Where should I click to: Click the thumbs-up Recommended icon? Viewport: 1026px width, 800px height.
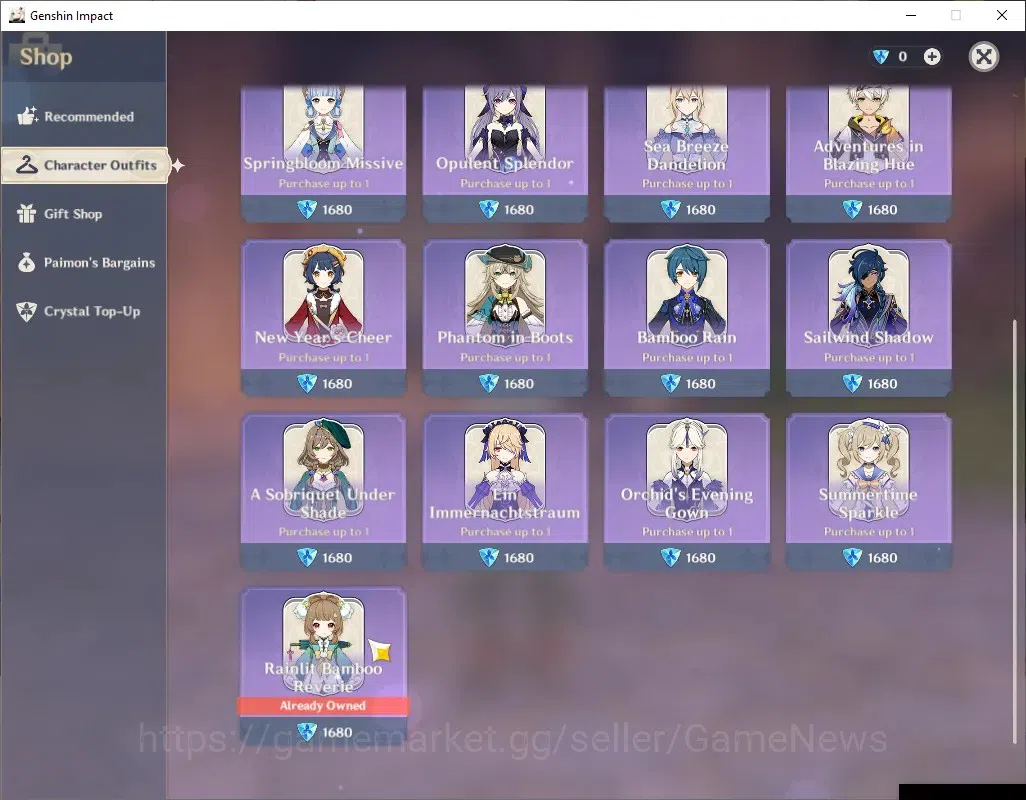[27, 116]
